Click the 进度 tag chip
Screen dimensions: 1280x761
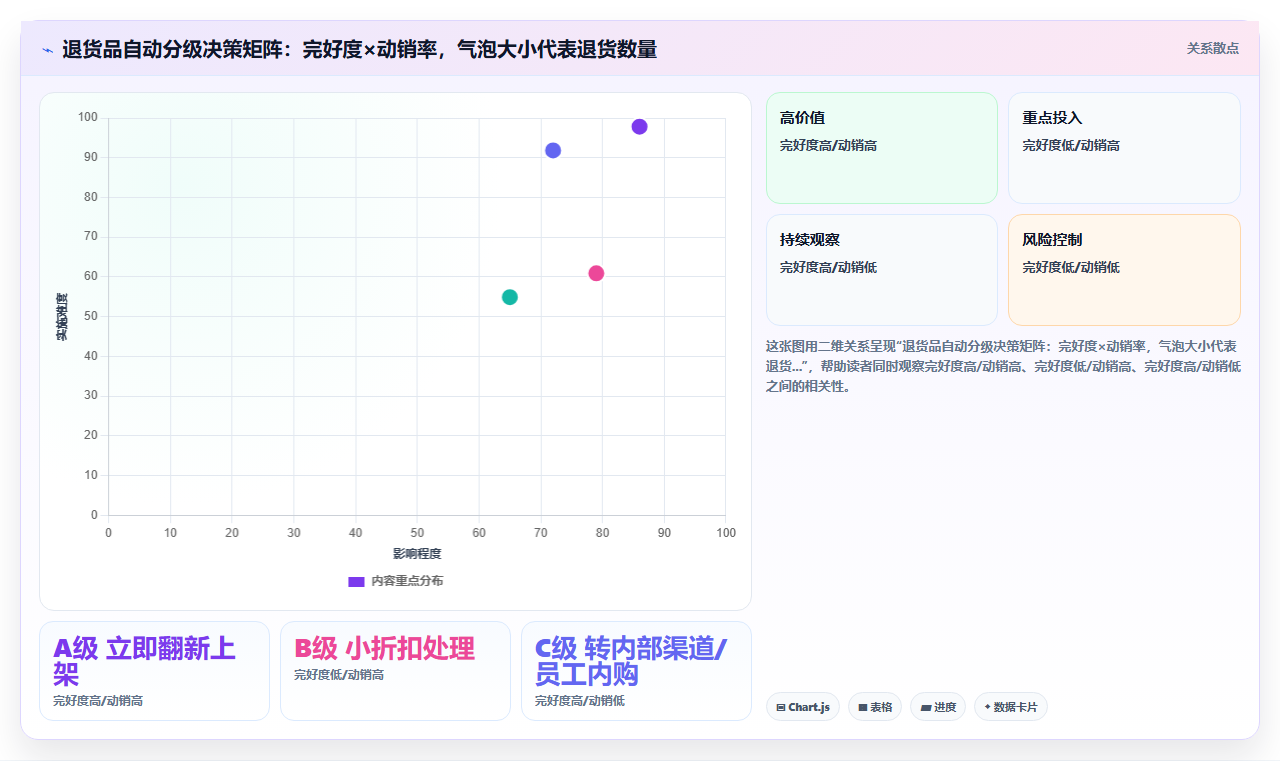click(x=938, y=707)
